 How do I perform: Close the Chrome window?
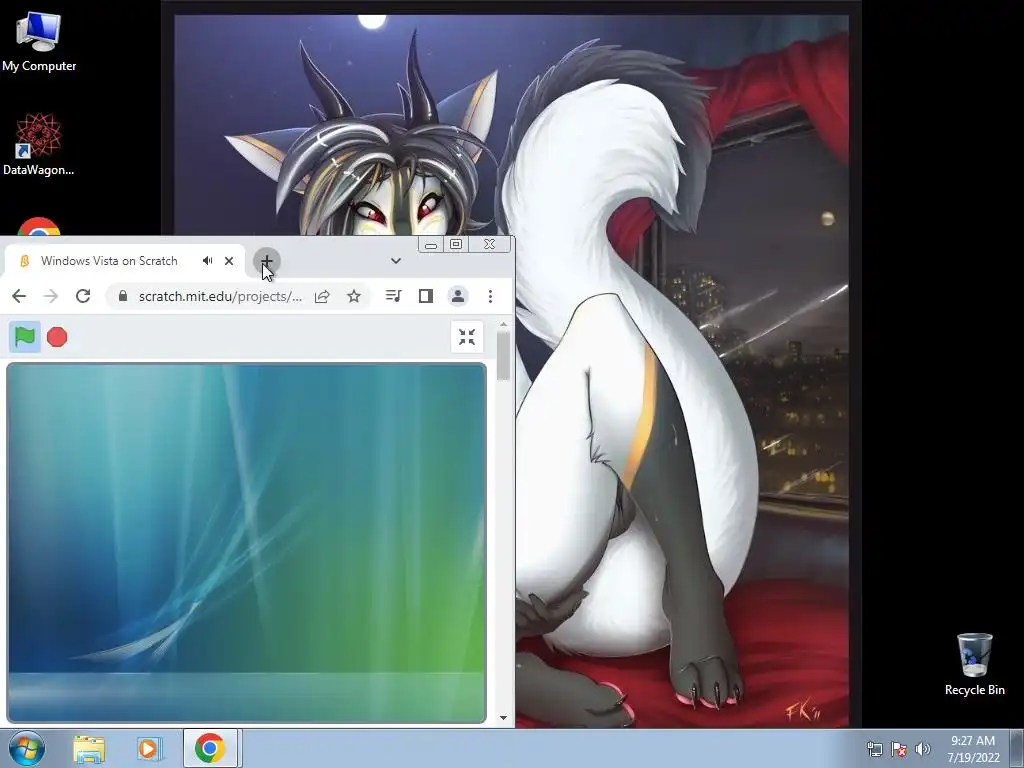coord(489,244)
